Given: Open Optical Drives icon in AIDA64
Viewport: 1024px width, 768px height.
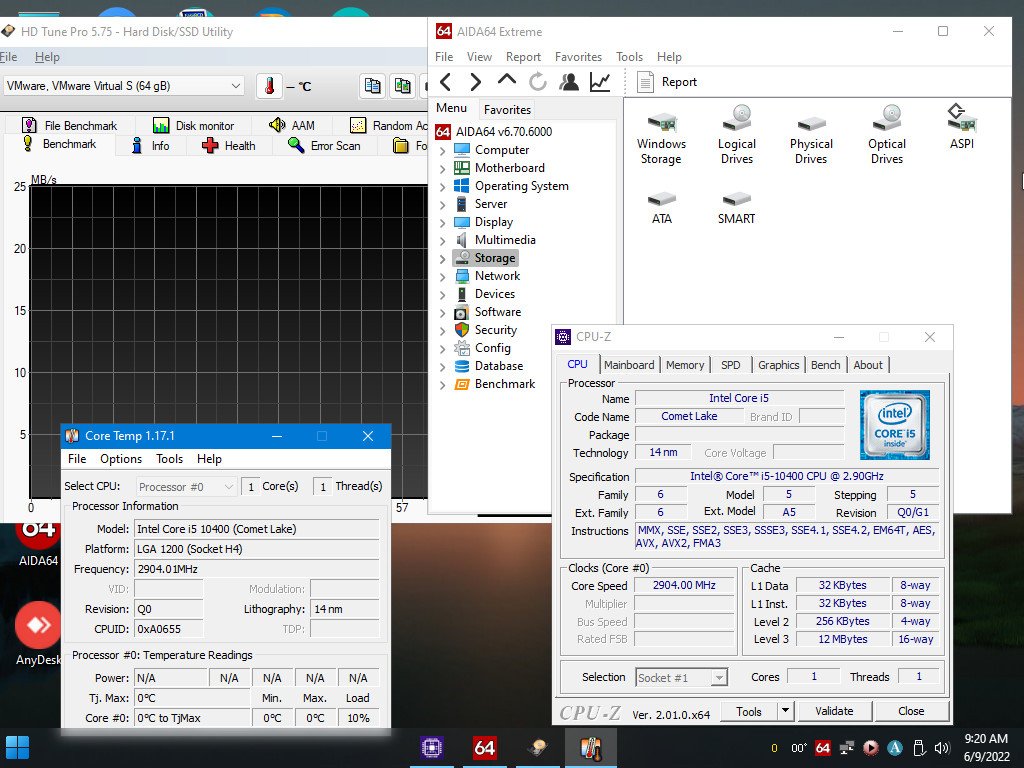Looking at the screenshot, I should tap(886, 136).
